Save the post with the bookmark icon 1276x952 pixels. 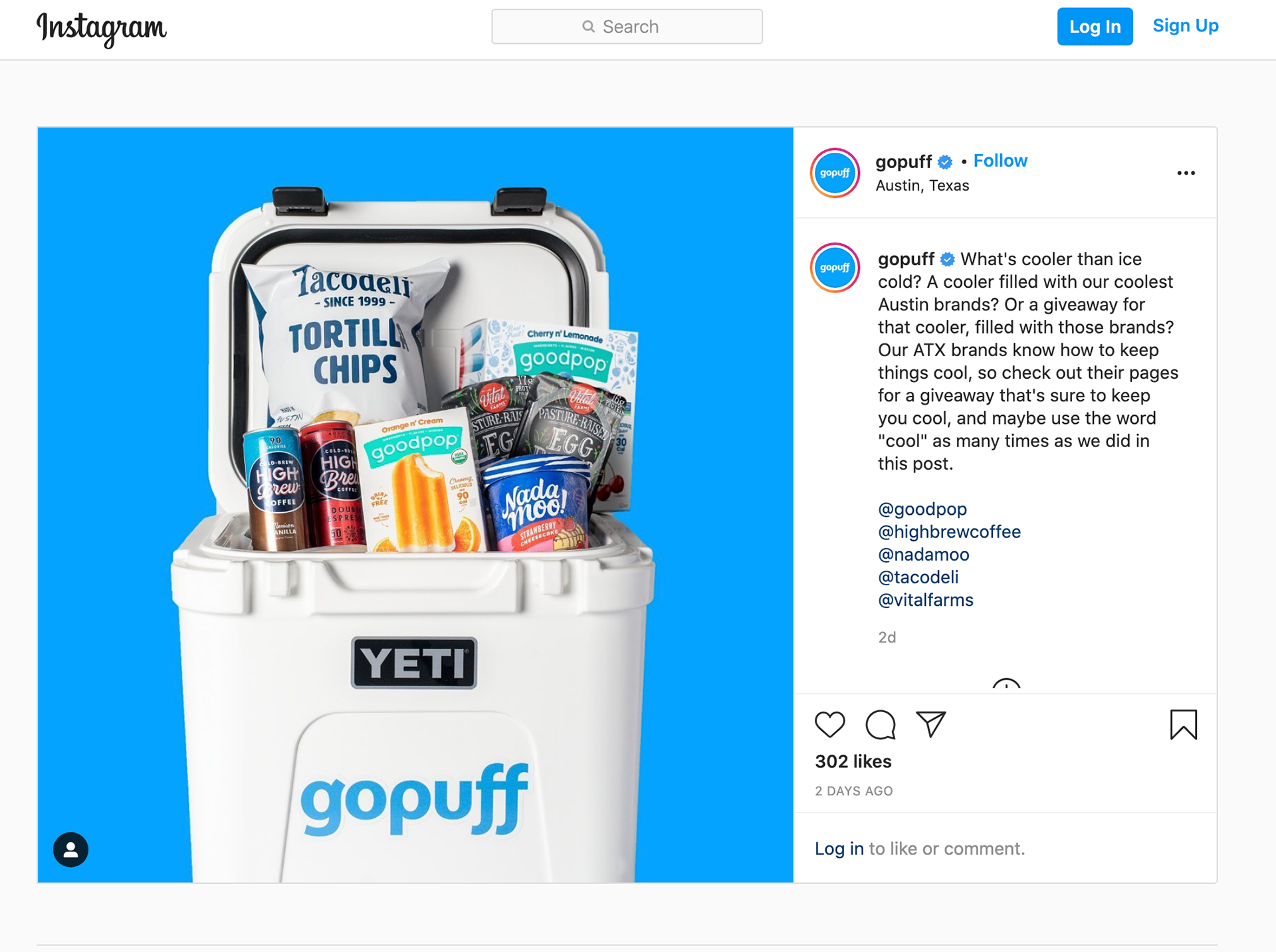click(x=1183, y=724)
